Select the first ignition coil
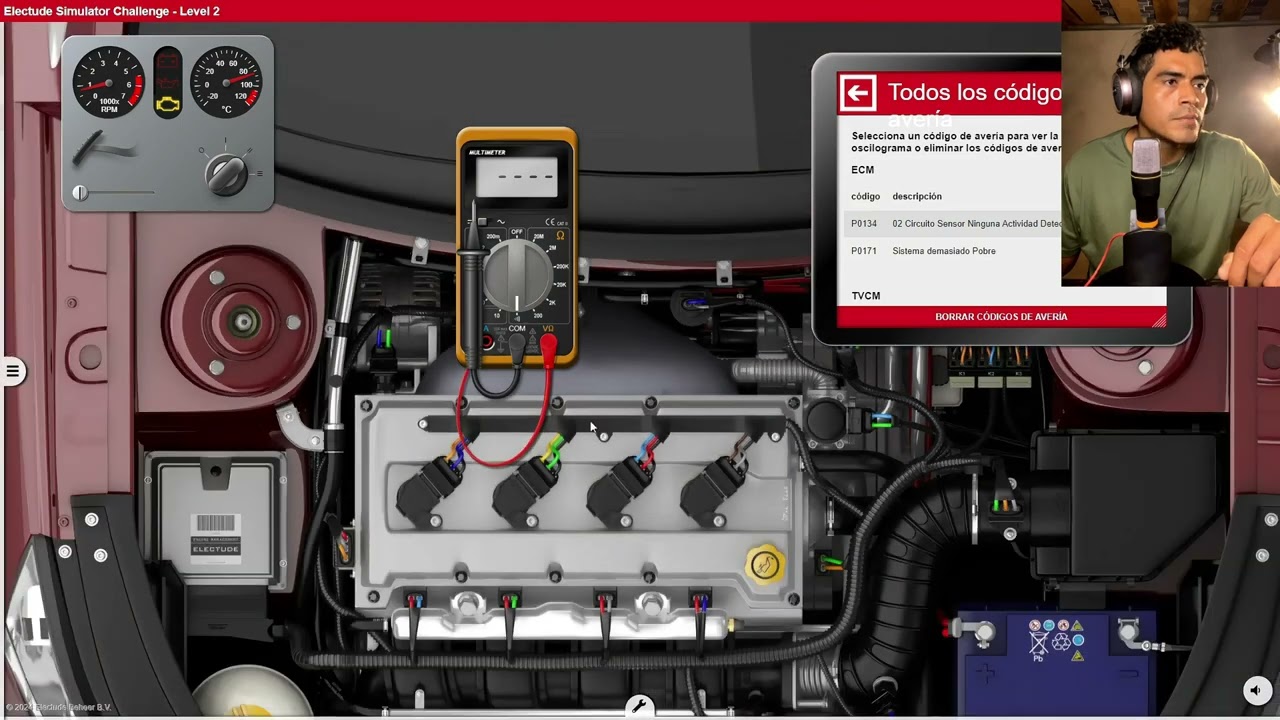The image size is (1280, 720). (x=430, y=490)
